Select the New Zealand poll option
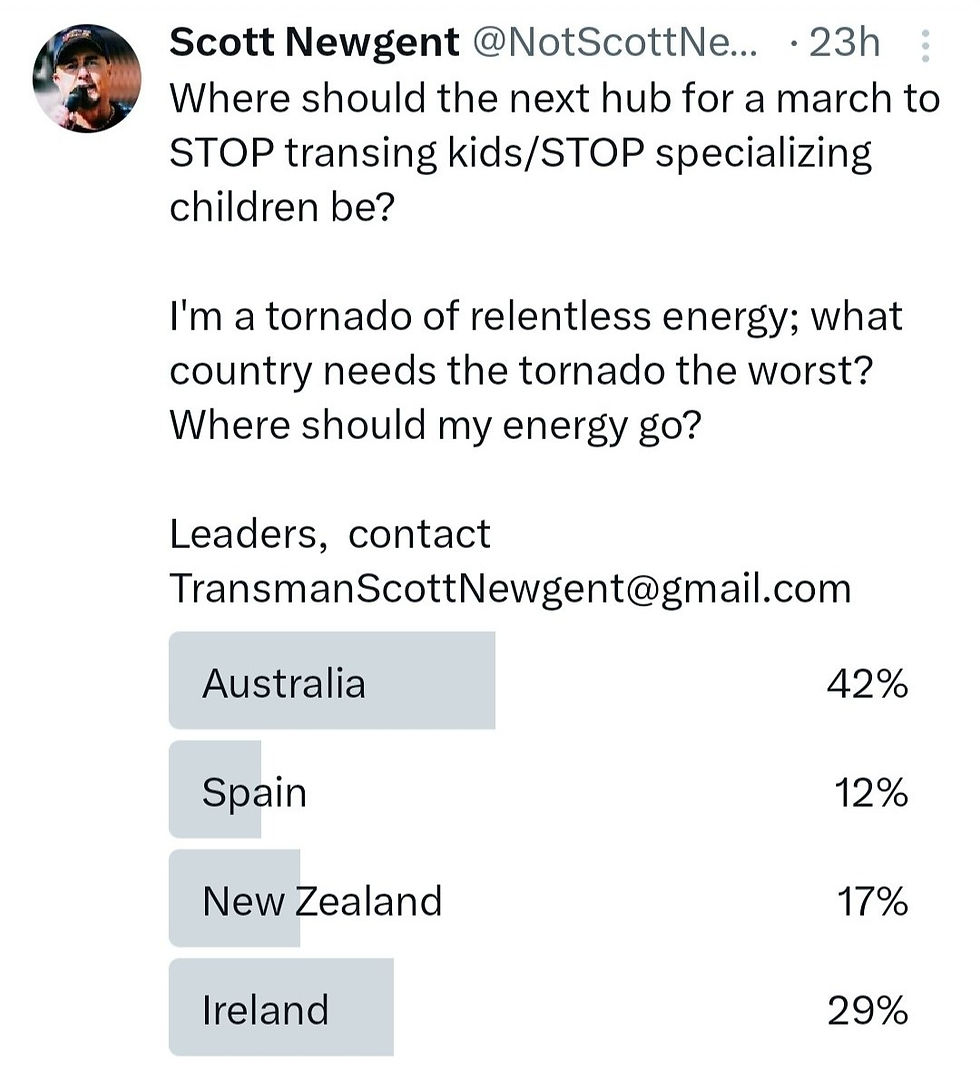This screenshot has height=1071, width=980. coord(538,898)
